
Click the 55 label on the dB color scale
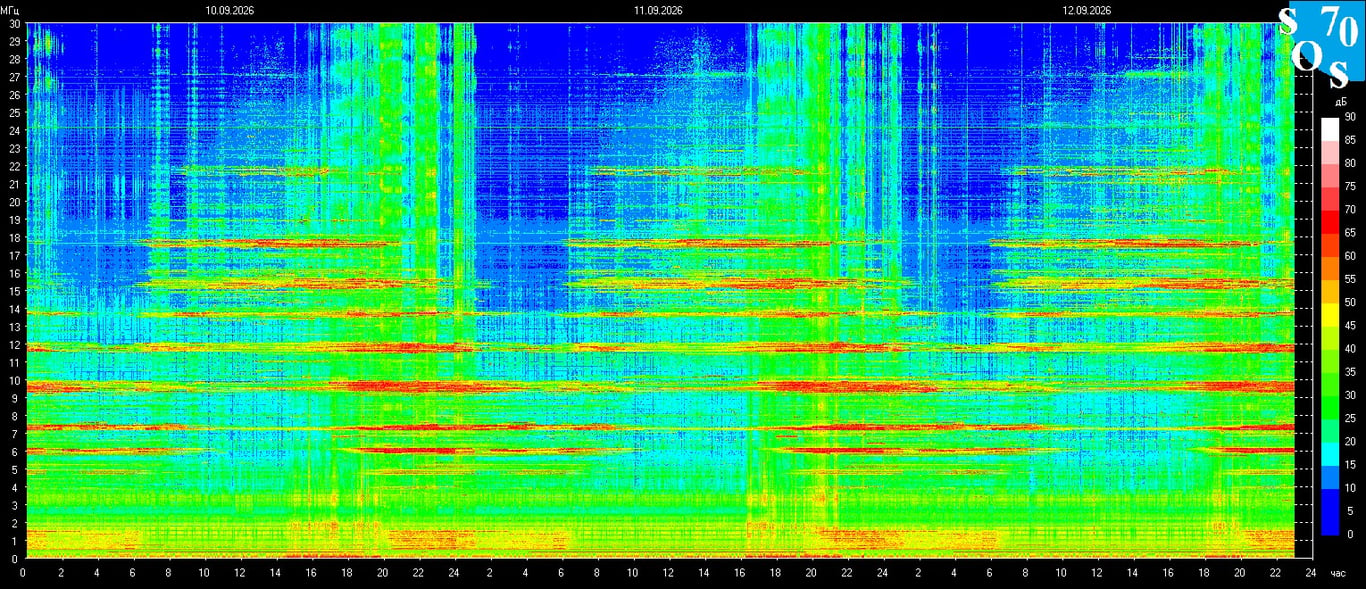coord(1350,279)
